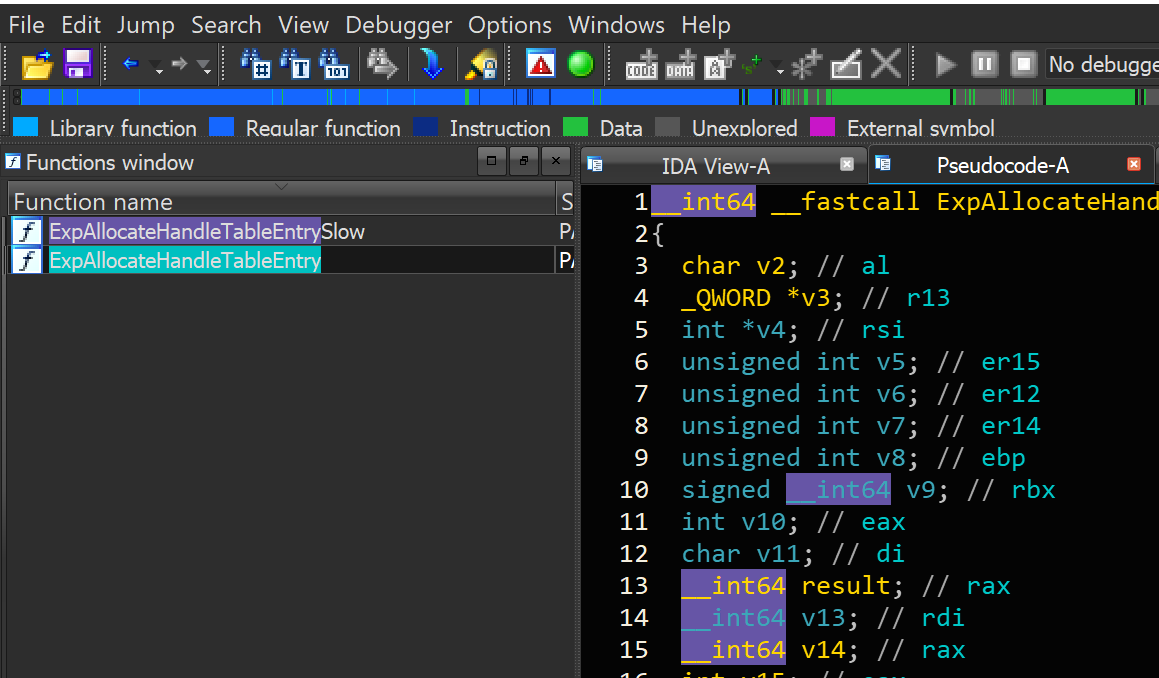This screenshot has height=678, width=1159.
Task: Search for immediate value binoculars icon
Action: tap(256, 64)
